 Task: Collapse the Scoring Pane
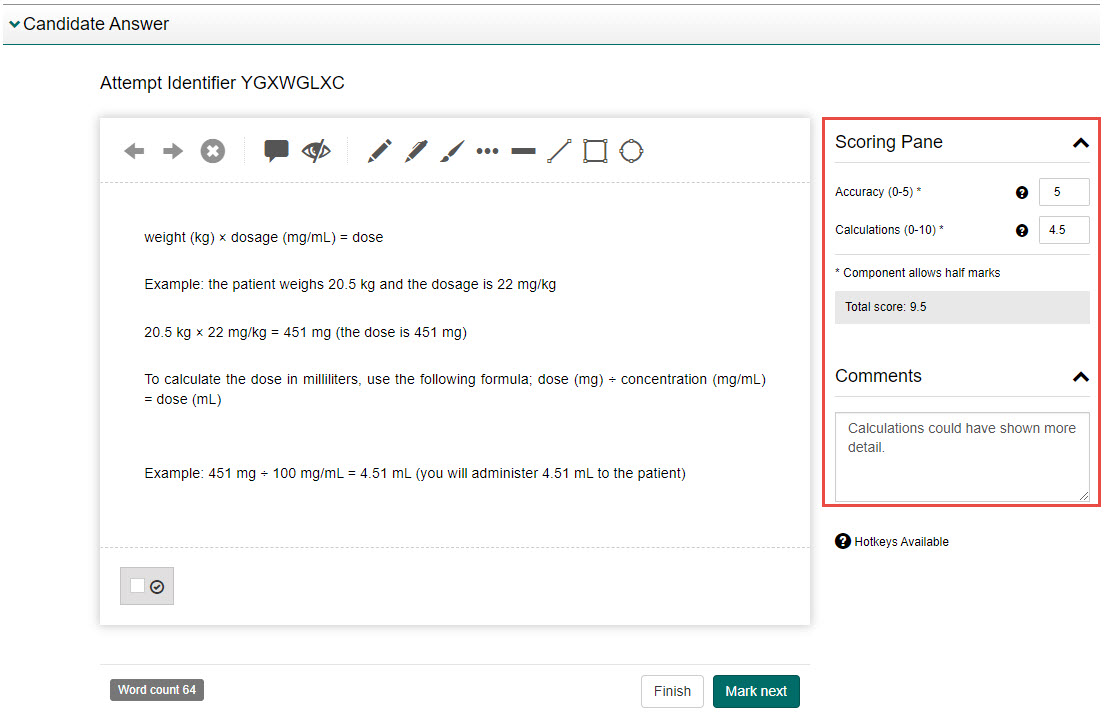pyautogui.click(x=1080, y=143)
